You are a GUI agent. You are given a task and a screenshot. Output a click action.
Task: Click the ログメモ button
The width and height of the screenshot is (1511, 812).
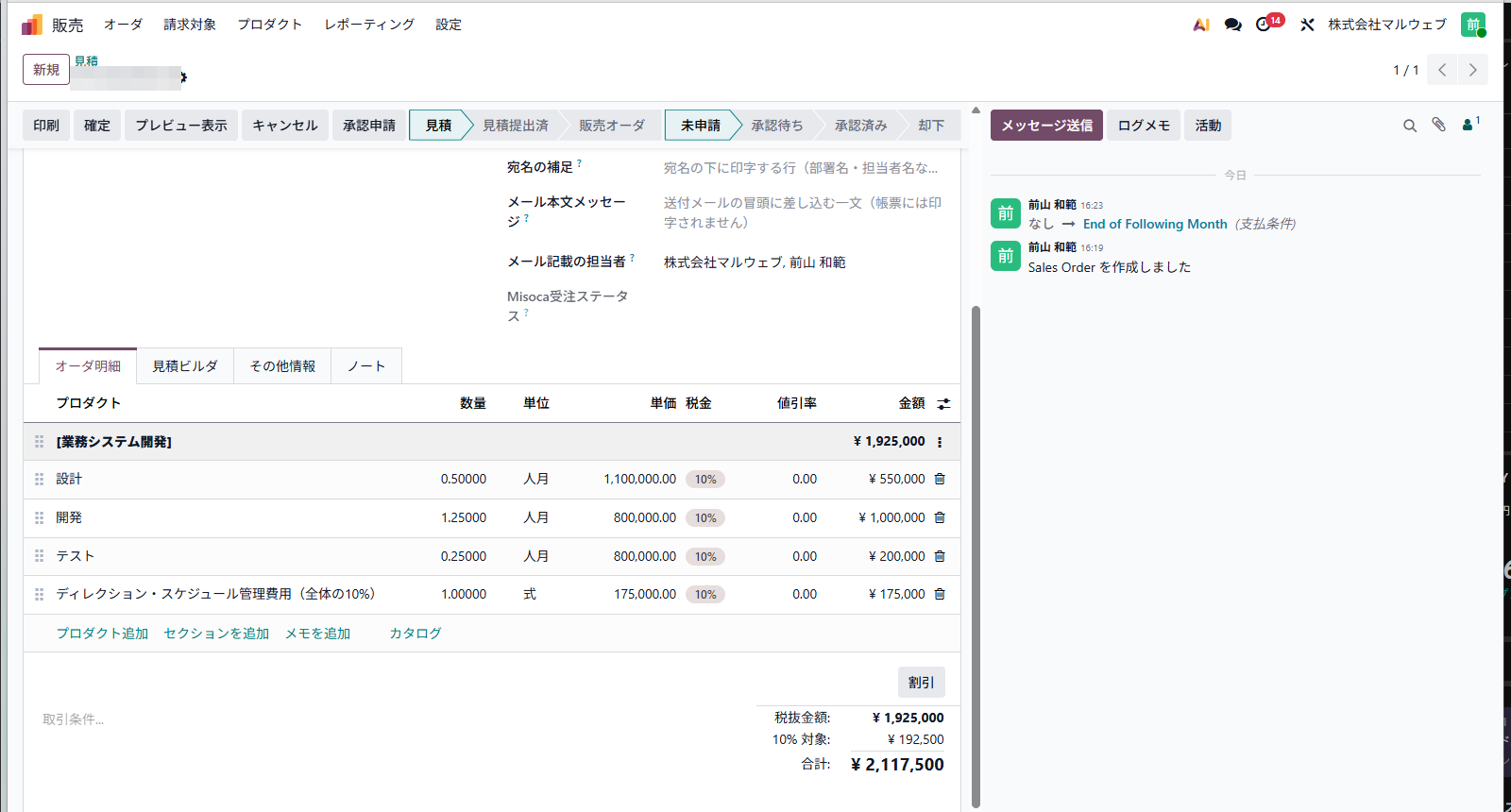[1144, 126]
